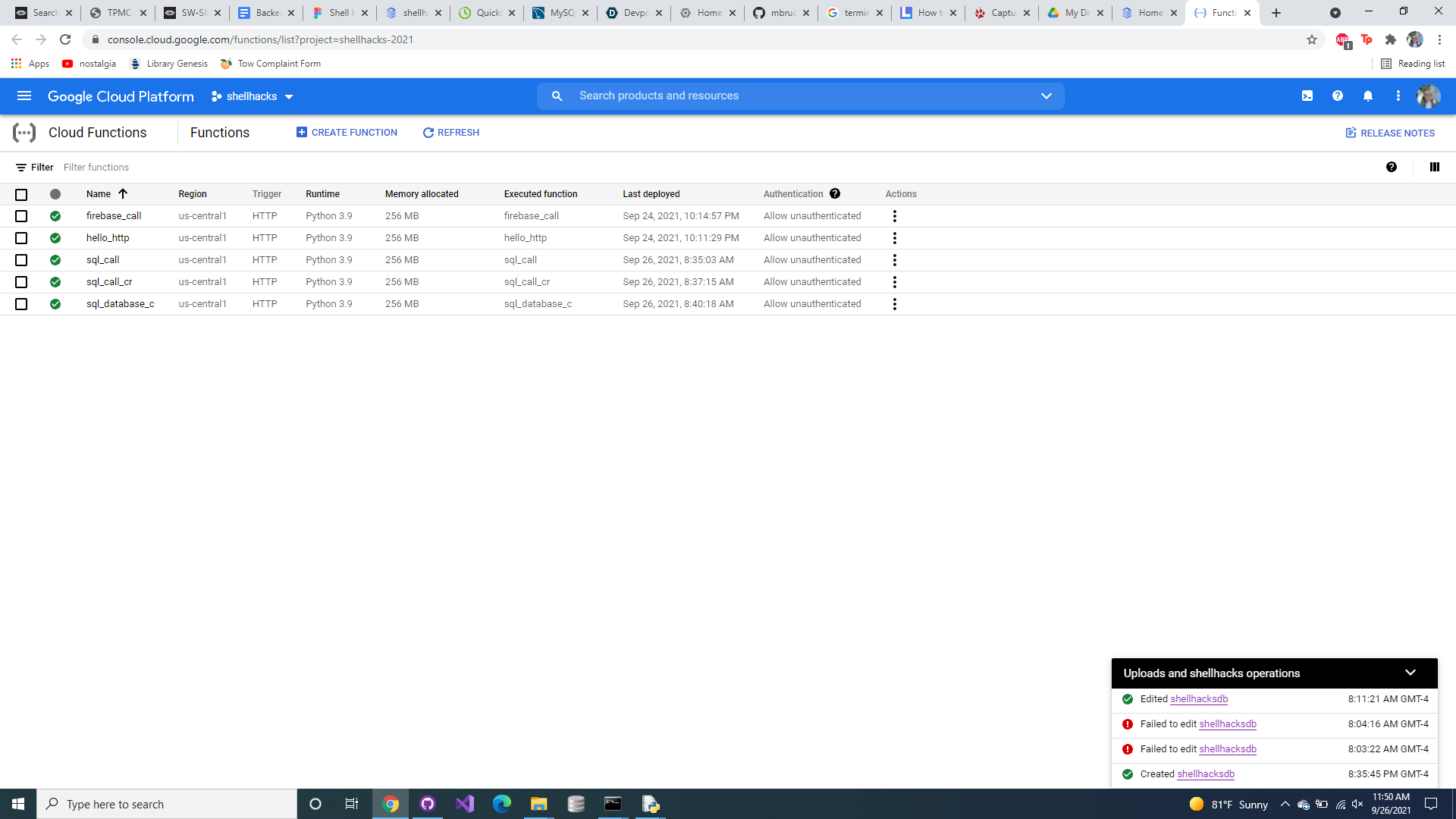Activate Cloud Shell terminal icon
The height and width of the screenshot is (819, 1456).
tap(1307, 96)
